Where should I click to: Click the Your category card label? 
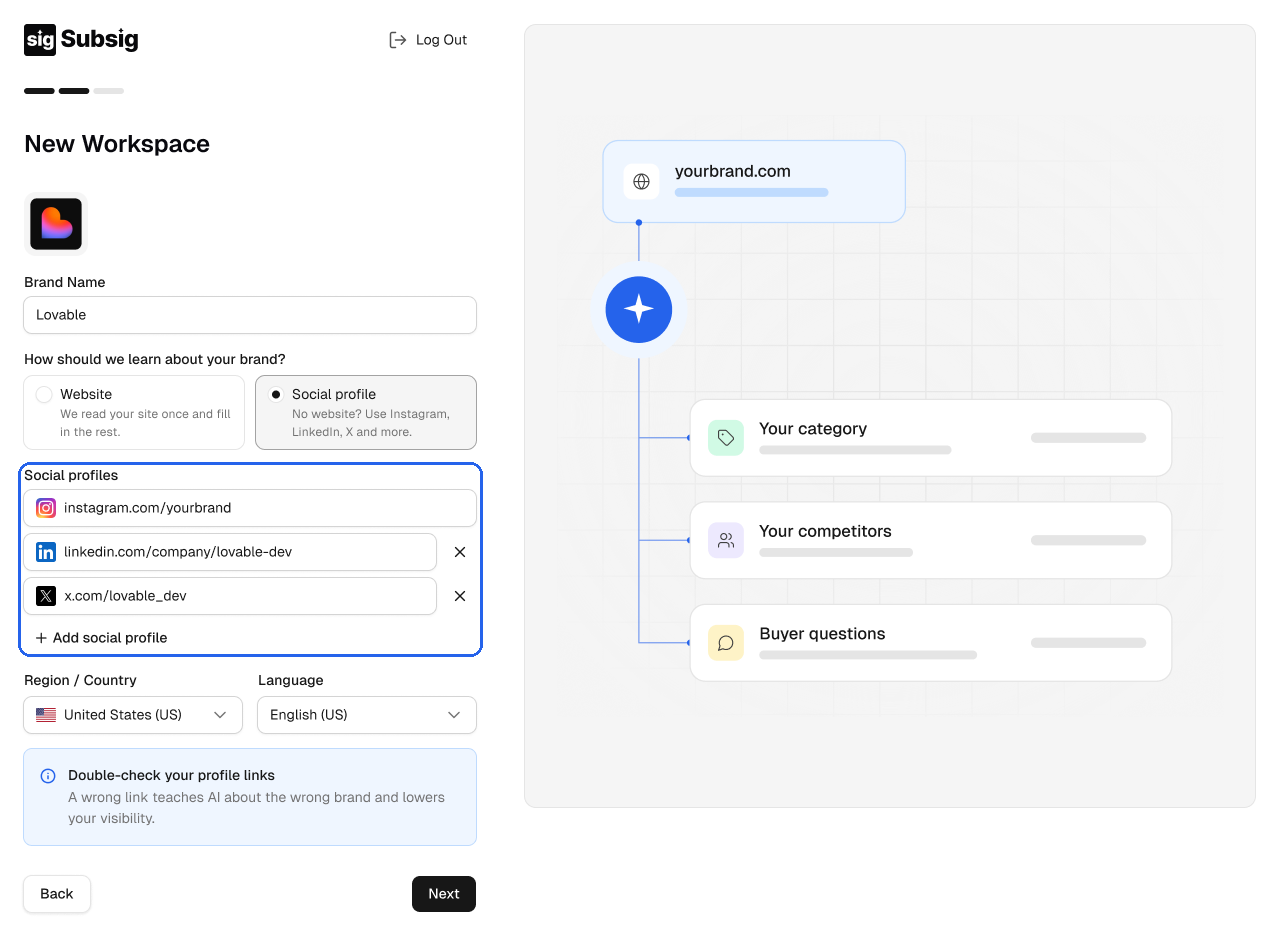tap(813, 429)
